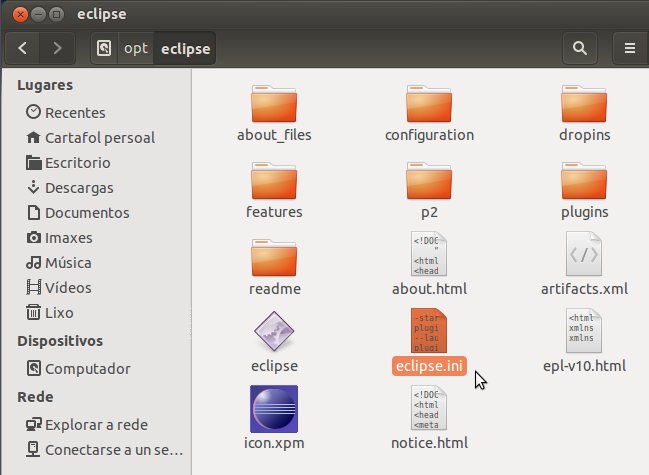The height and width of the screenshot is (475, 649).
Task: Select the dropins folder icon
Action: pos(584,104)
